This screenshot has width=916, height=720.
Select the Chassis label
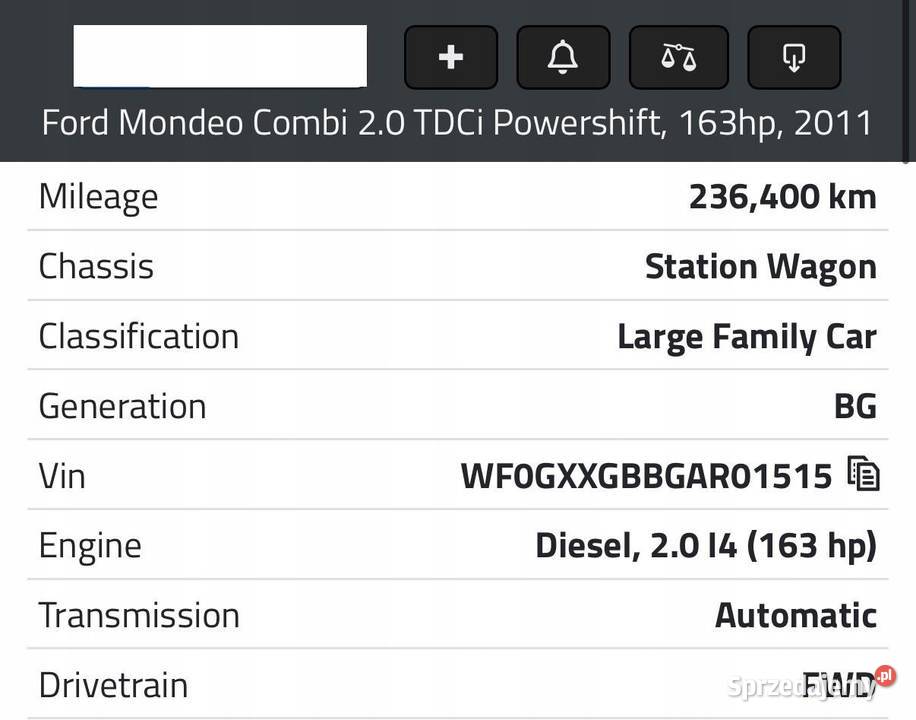tap(96, 266)
